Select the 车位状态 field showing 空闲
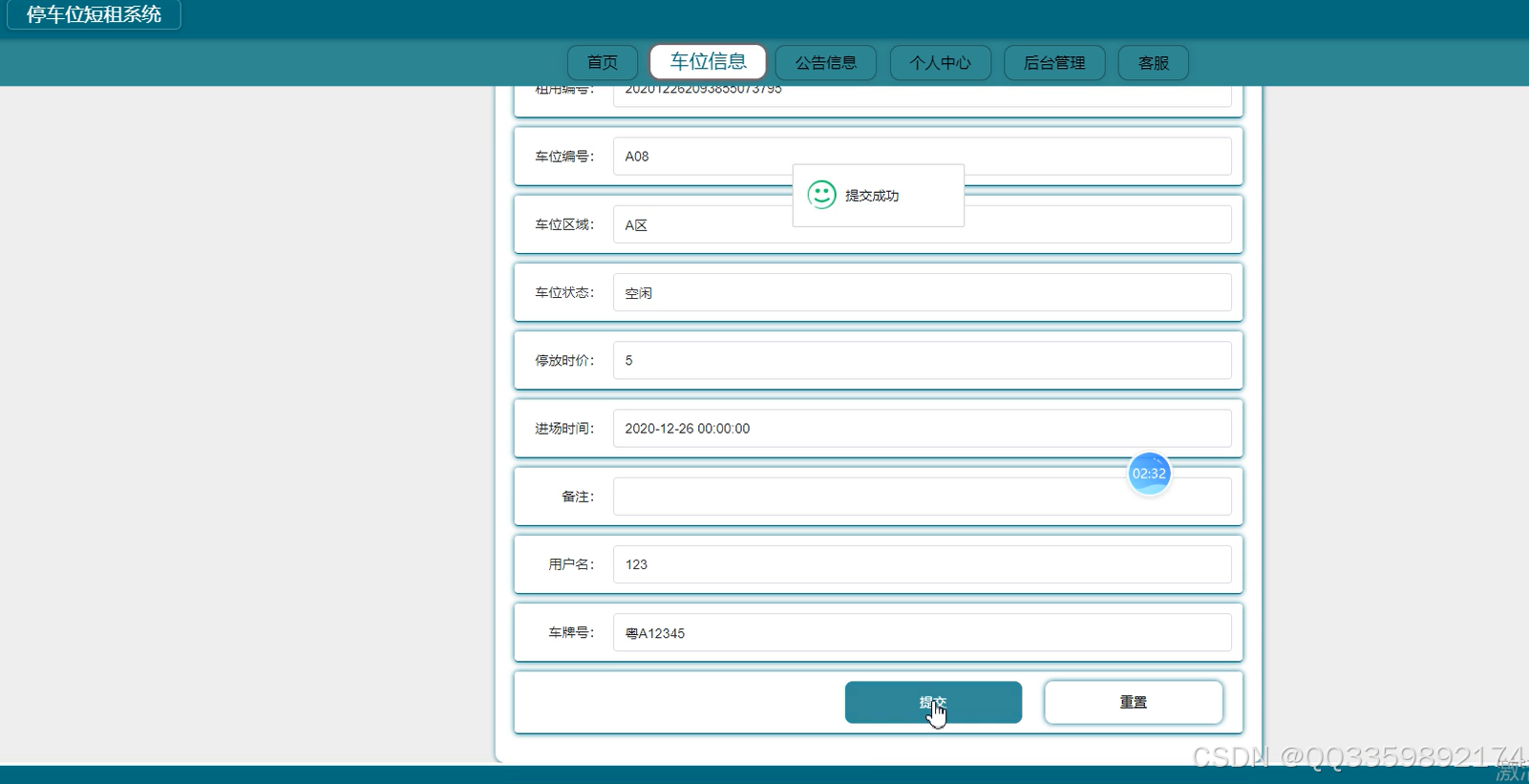1529x784 pixels. [922, 292]
